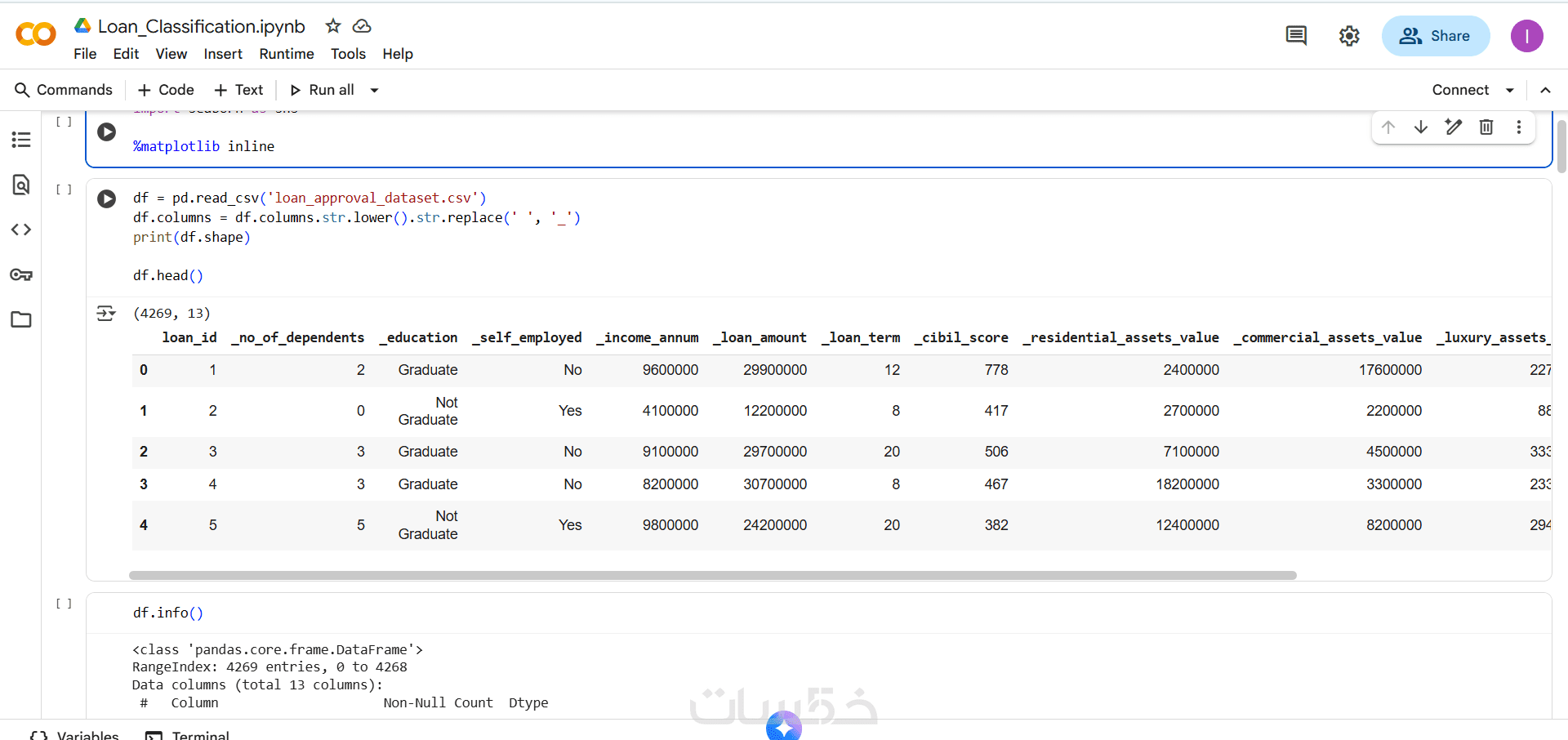Image resolution: width=1568 pixels, height=740 pixels.
Task: Open the Gemini assistant button
Action: pyautogui.click(x=784, y=726)
